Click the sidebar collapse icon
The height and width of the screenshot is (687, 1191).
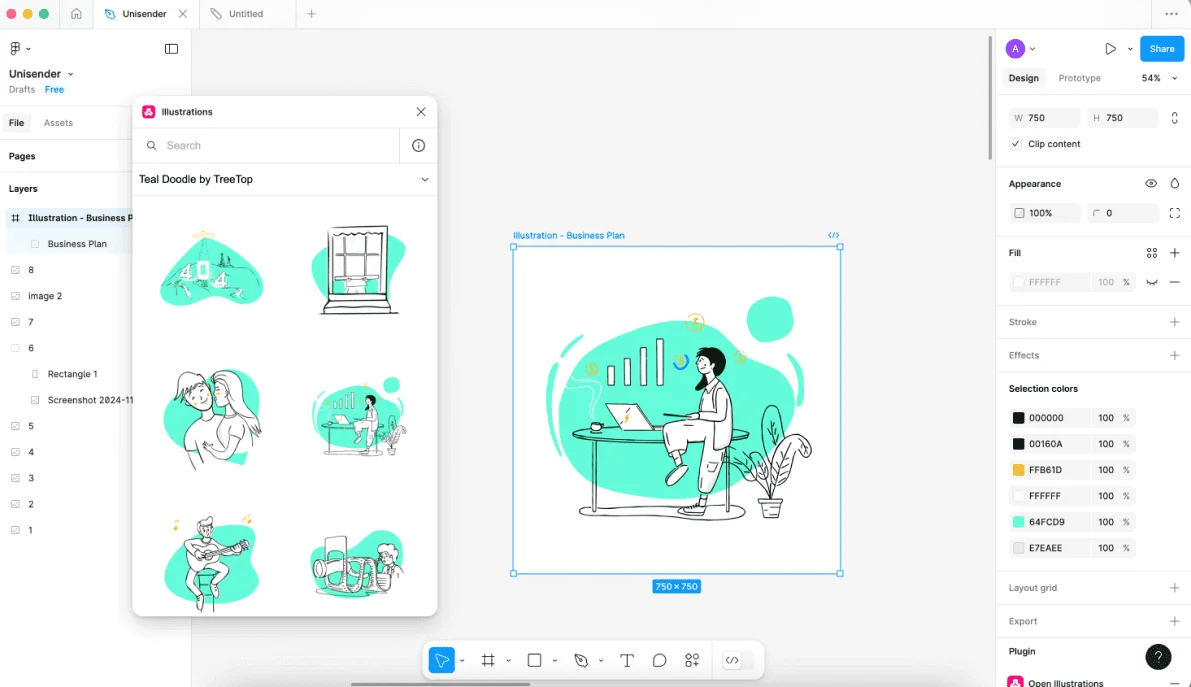171,49
